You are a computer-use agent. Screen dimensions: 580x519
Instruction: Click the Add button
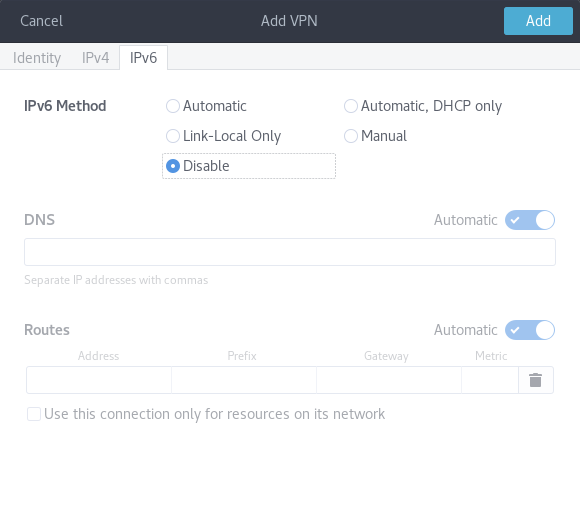pyautogui.click(x=538, y=21)
